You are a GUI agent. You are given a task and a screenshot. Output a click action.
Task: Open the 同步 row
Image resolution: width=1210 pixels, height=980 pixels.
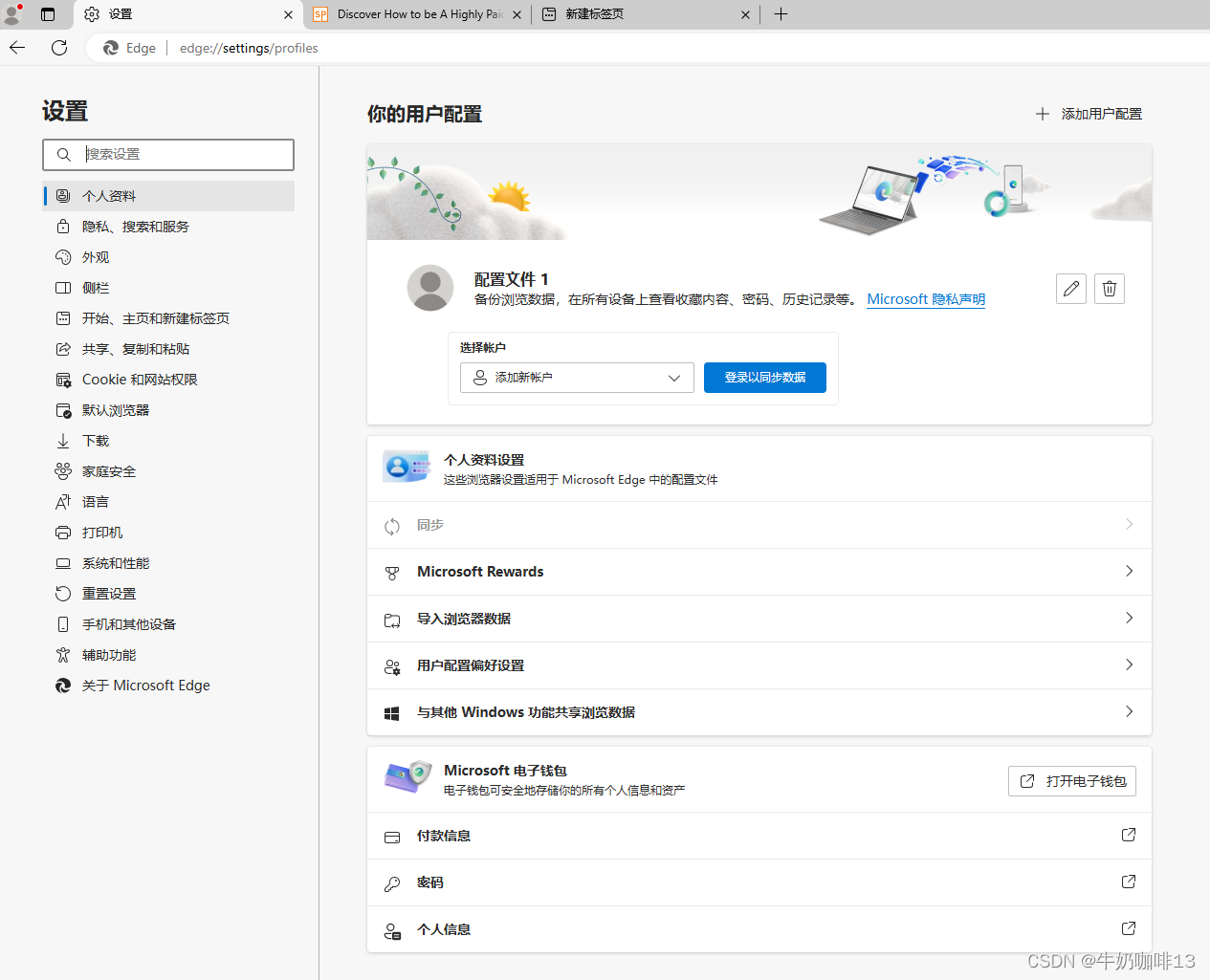(x=759, y=525)
